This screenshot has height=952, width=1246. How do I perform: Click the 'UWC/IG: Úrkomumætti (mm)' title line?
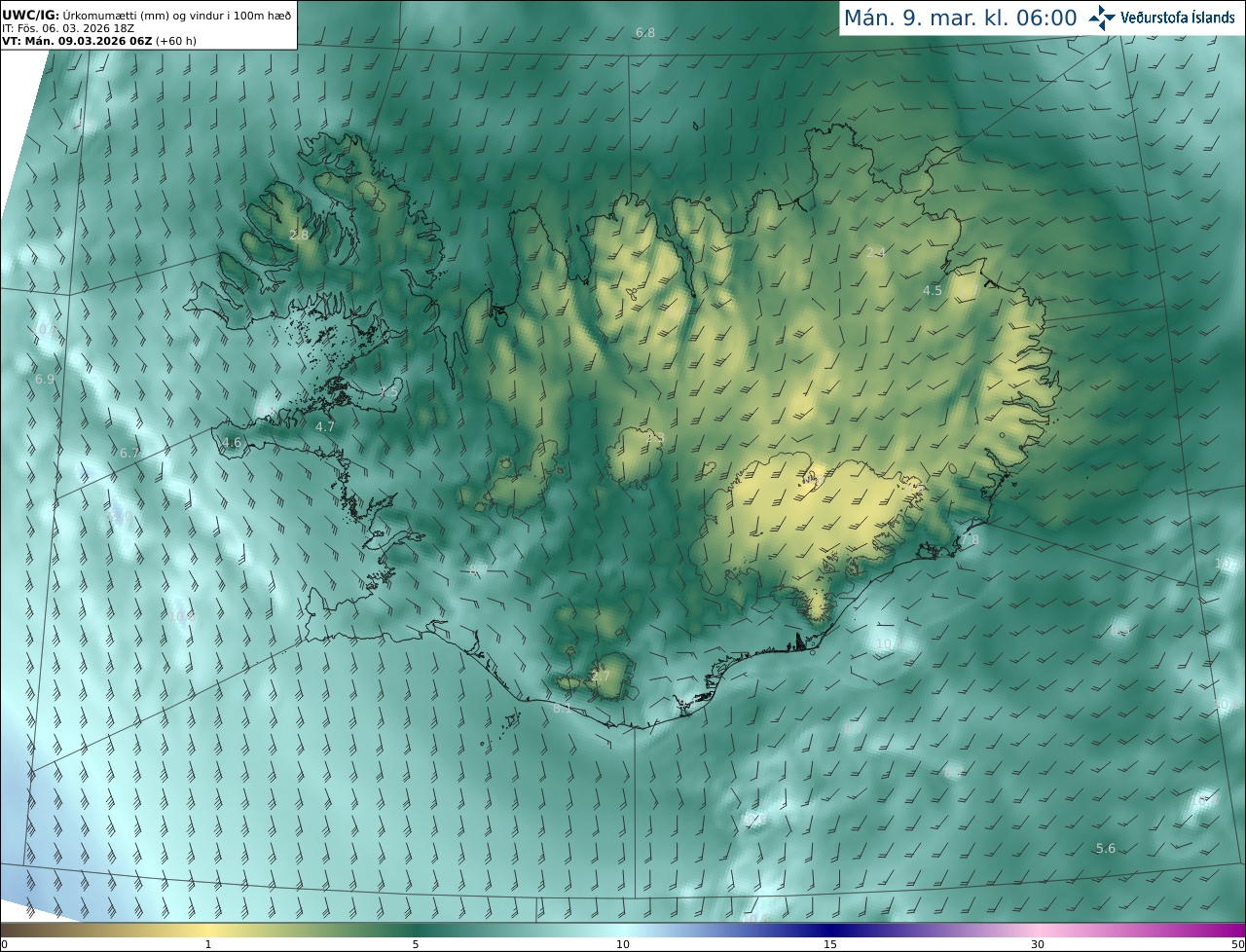pos(147,15)
